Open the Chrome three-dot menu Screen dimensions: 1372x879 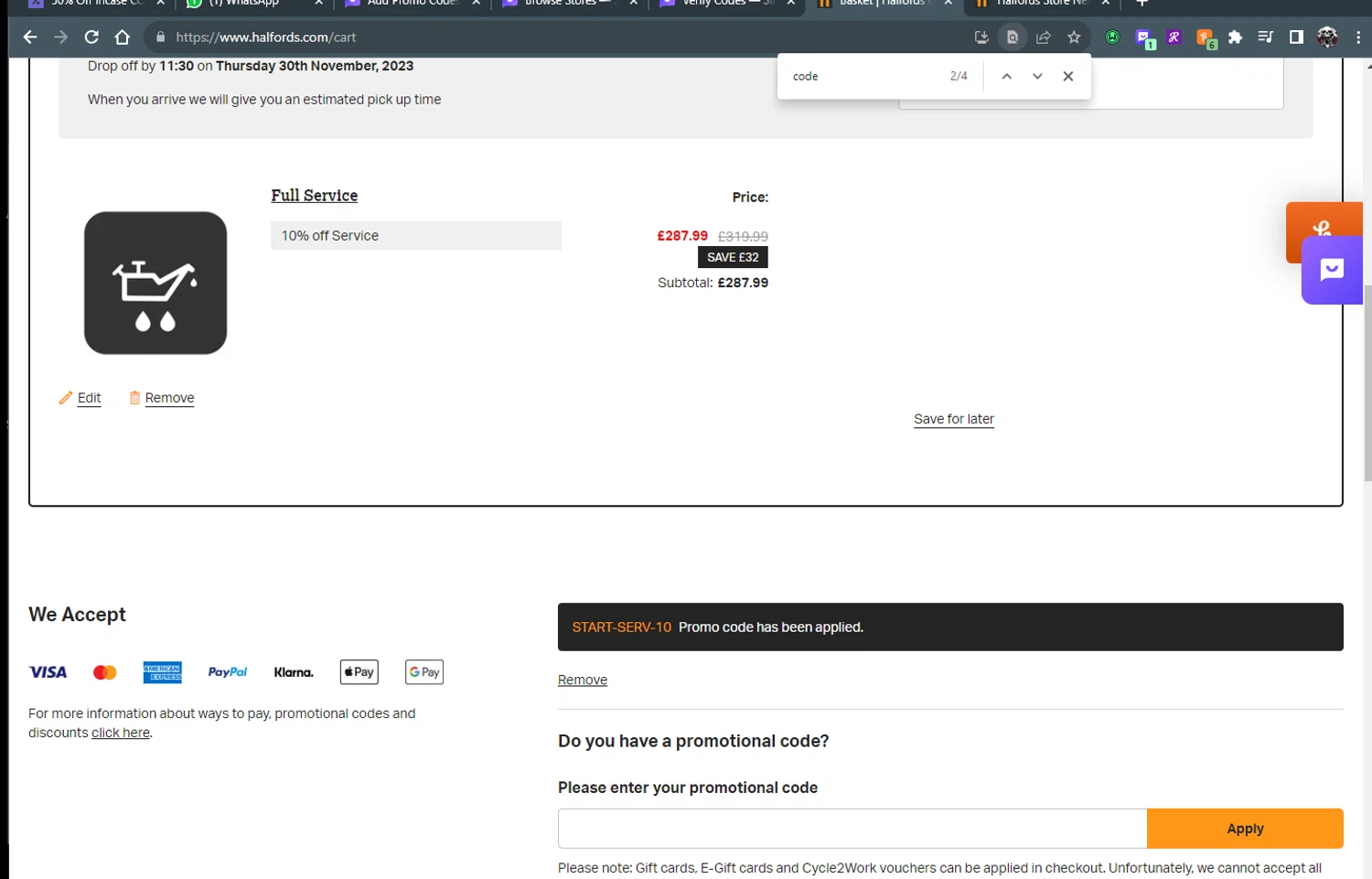(x=1358, y=38)
